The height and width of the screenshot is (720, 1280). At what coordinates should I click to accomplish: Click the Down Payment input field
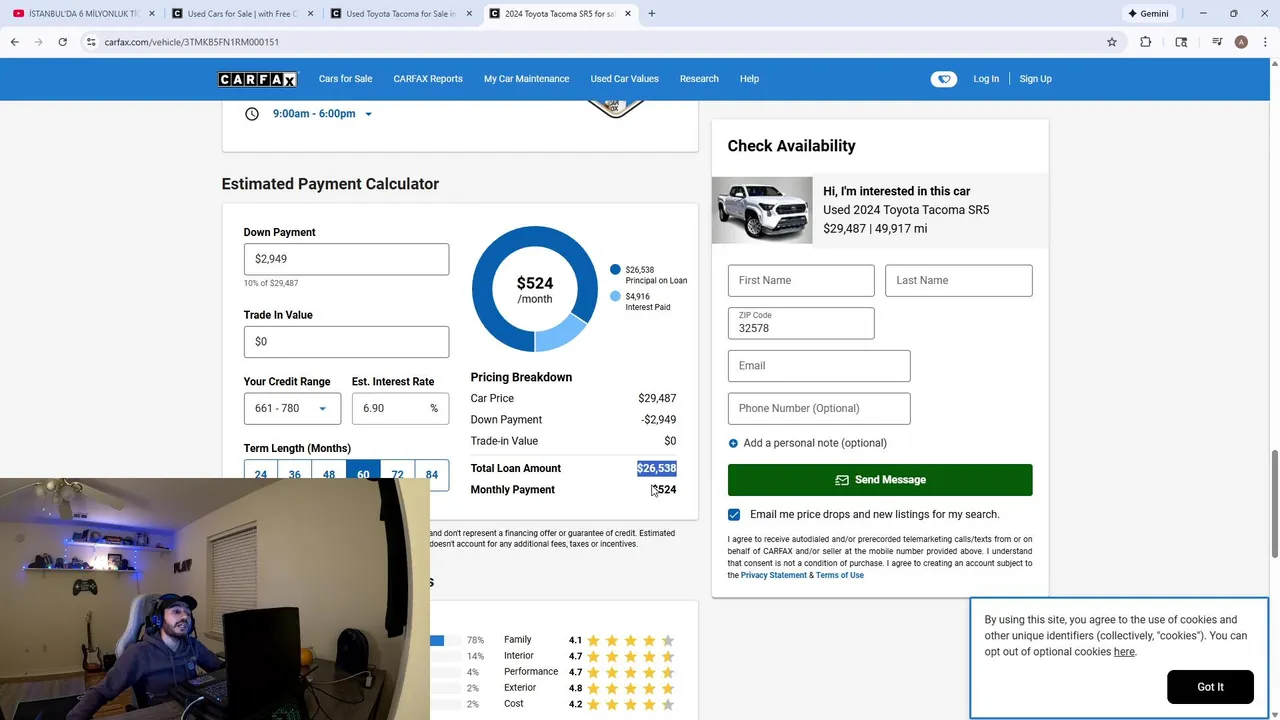click(346, 259)
